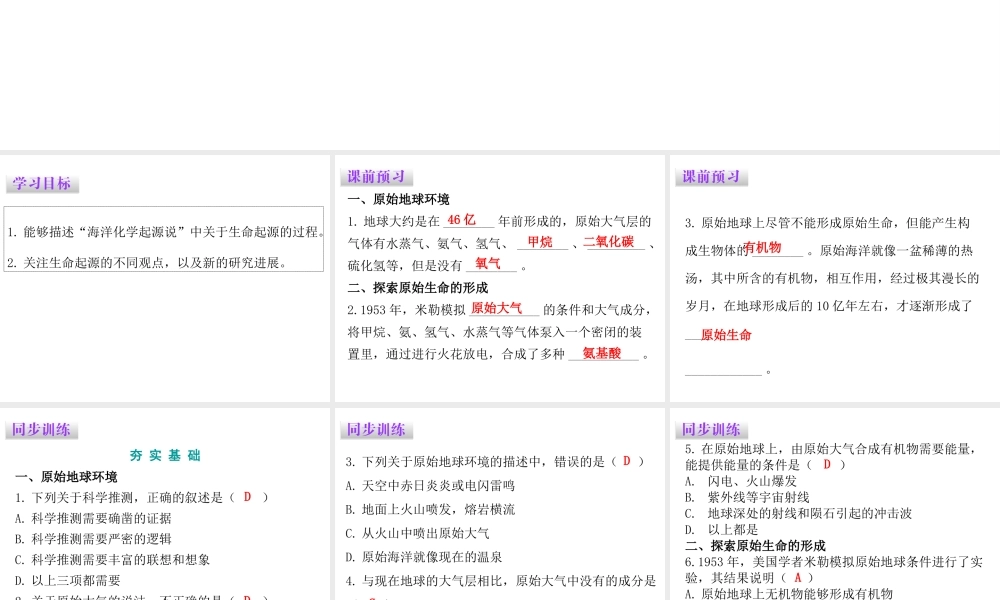Click the red answer 二氧化碳
The image size is (1000, 600).
[609, 242]
